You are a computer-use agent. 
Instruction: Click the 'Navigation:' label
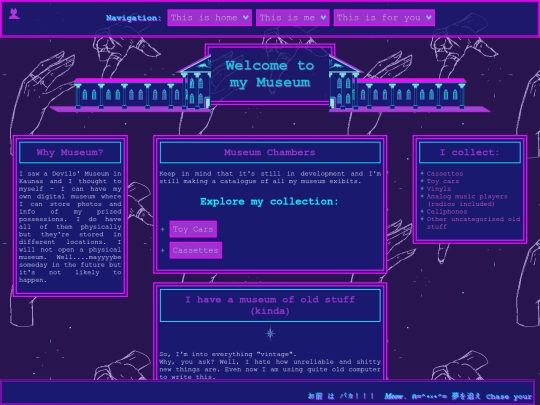click(134, 18)
